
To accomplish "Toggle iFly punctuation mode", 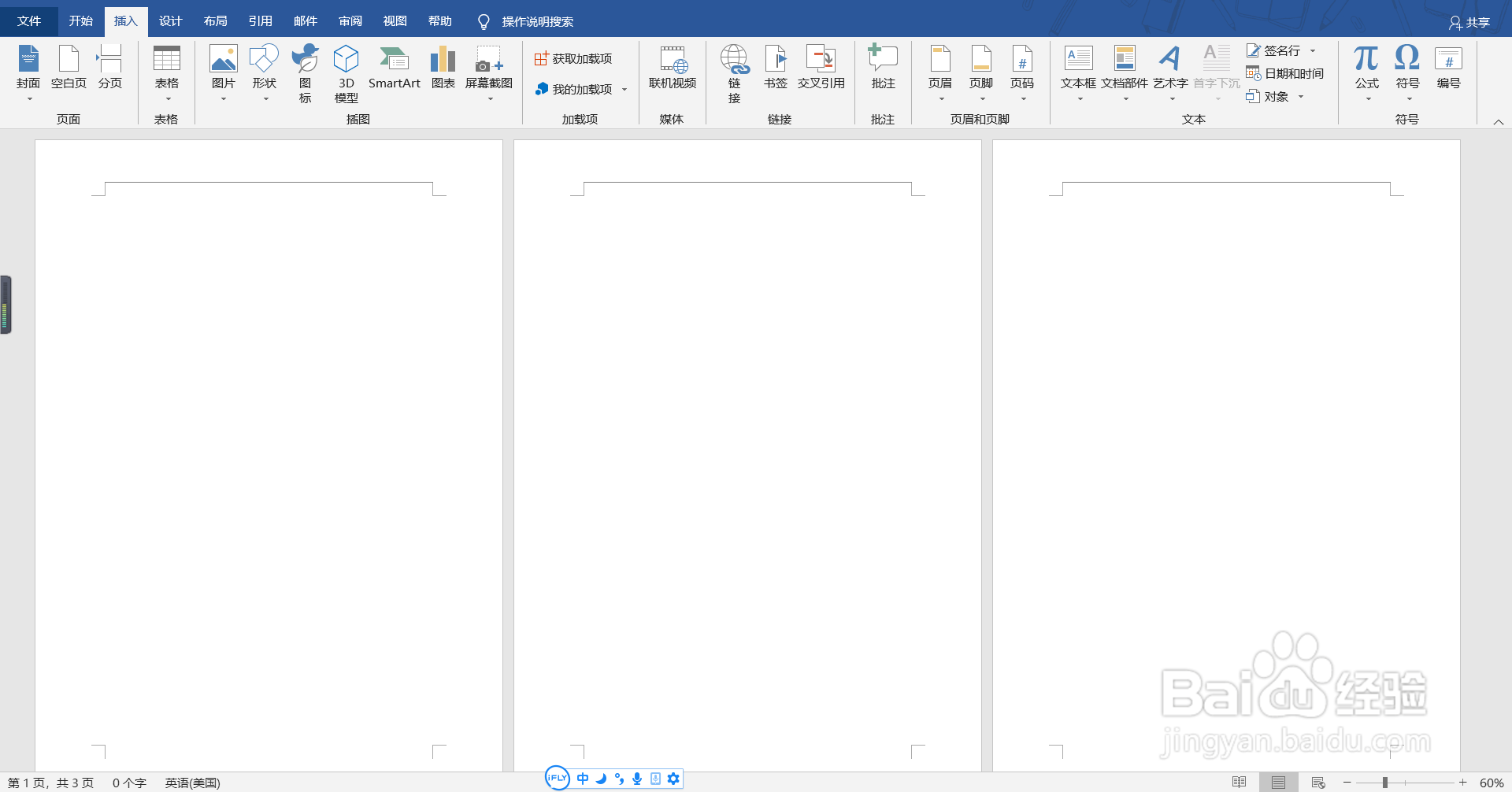I will click(x=619, y=779).
